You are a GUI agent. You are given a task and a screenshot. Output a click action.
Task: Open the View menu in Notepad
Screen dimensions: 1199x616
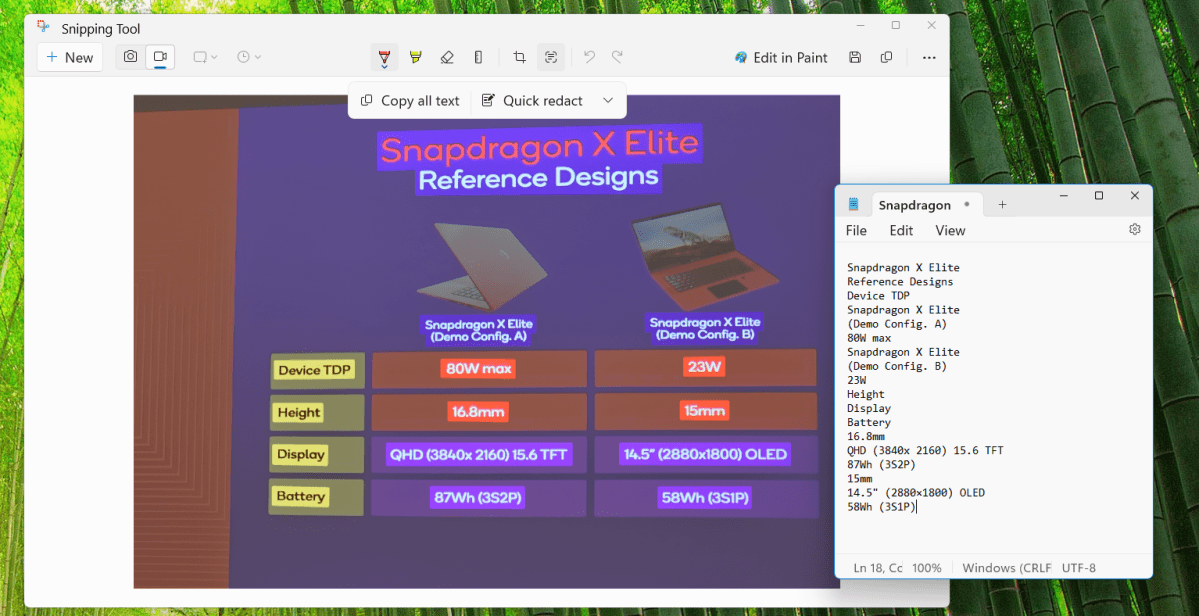(950, 231)
